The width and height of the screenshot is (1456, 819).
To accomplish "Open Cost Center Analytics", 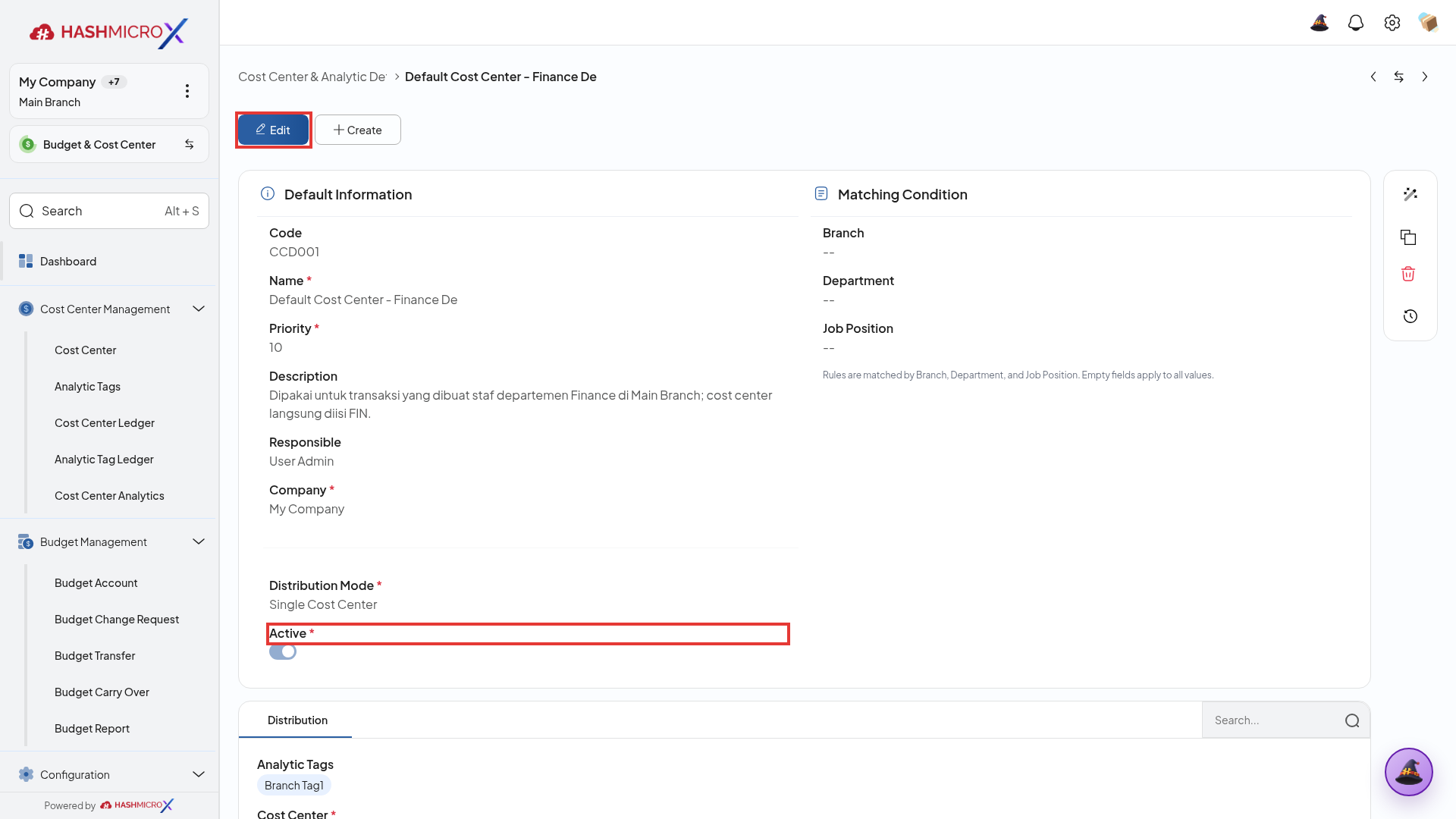I will tap(109, 496).
